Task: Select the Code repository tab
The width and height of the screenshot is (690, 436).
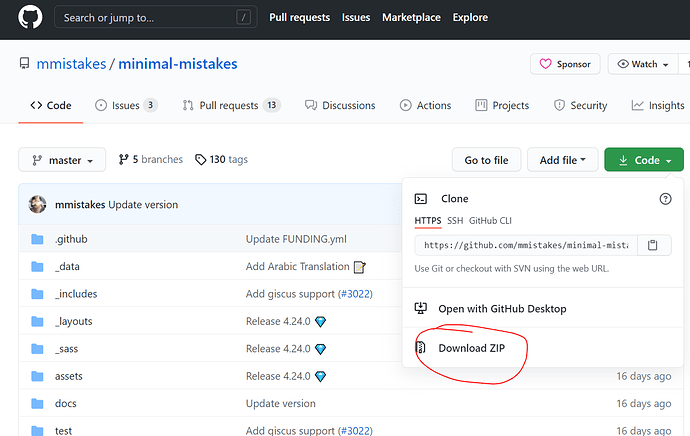Action: tap(51, 106)
